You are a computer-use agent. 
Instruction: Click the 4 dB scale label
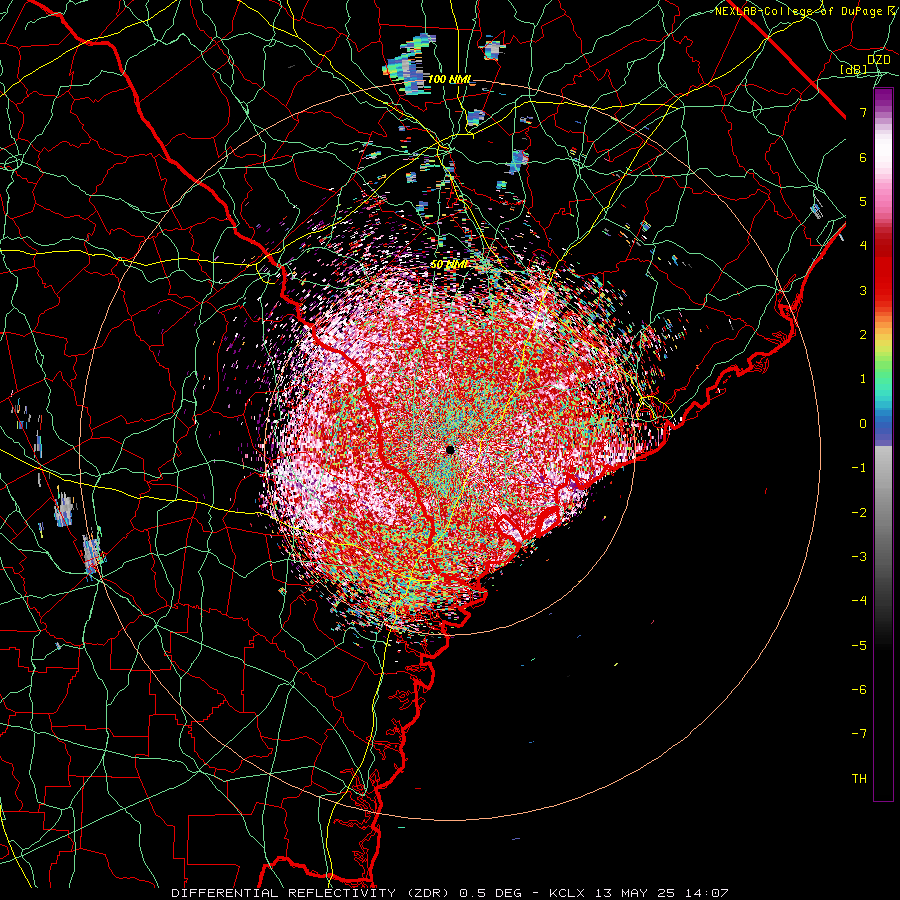[x=863, y=246]
